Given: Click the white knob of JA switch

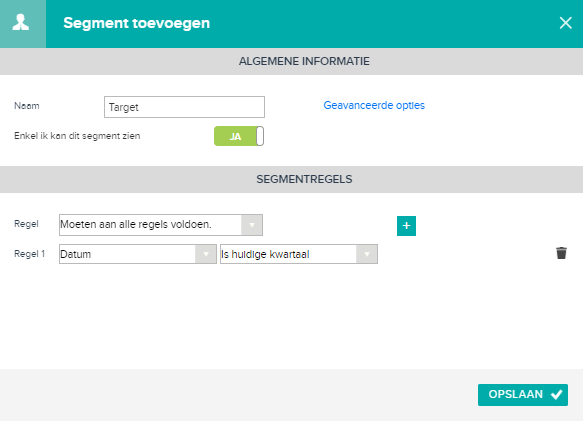Looking at the screenshot, I should pyautogui.click(x=260, y=136).
